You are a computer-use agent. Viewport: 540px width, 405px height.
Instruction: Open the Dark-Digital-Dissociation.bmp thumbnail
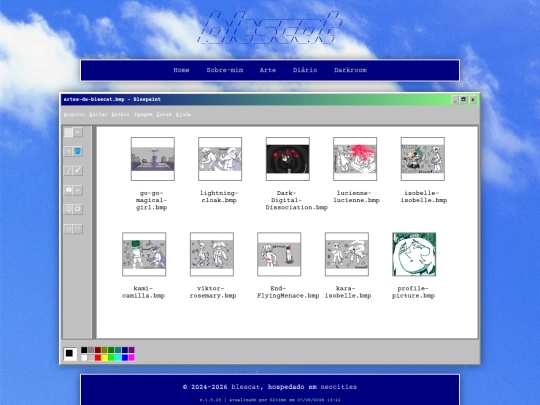pos(288,159)
